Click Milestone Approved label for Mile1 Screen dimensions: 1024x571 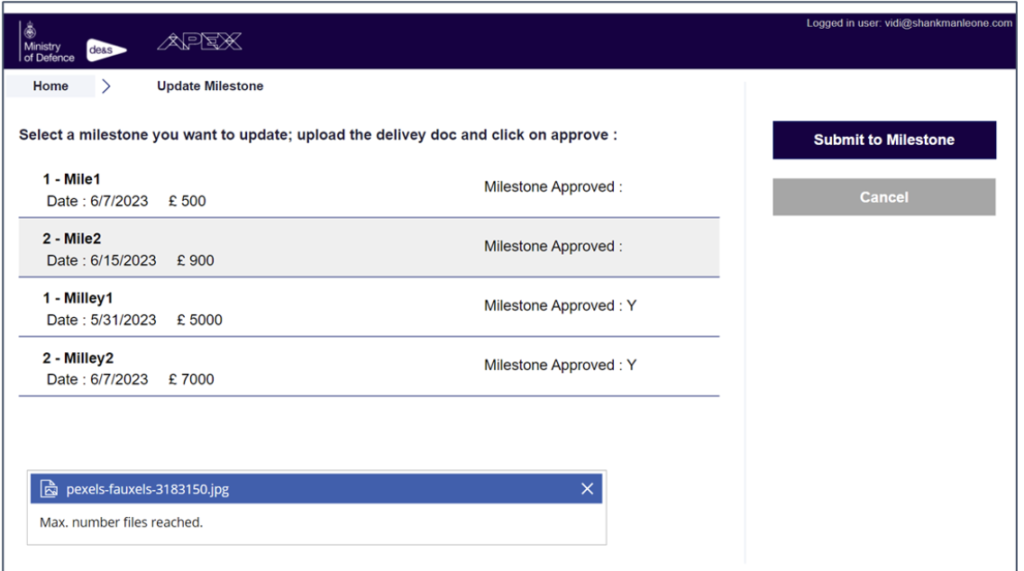click(553, 186)
